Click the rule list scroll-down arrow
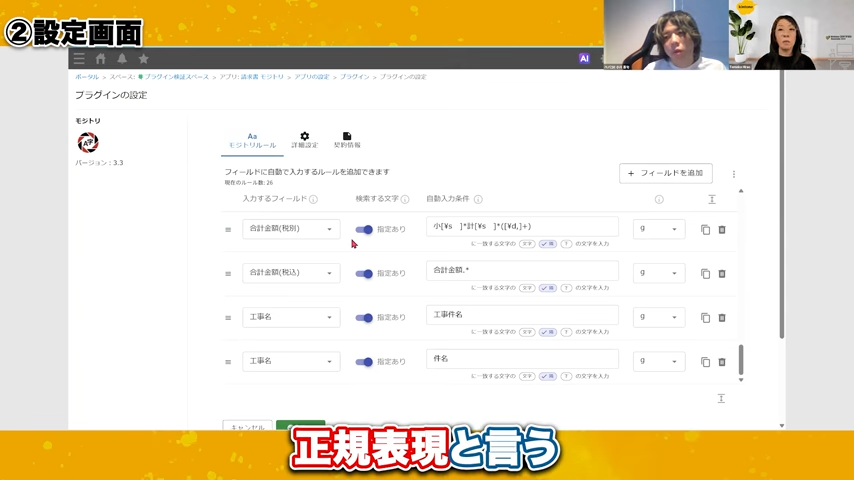 [741, 380]
